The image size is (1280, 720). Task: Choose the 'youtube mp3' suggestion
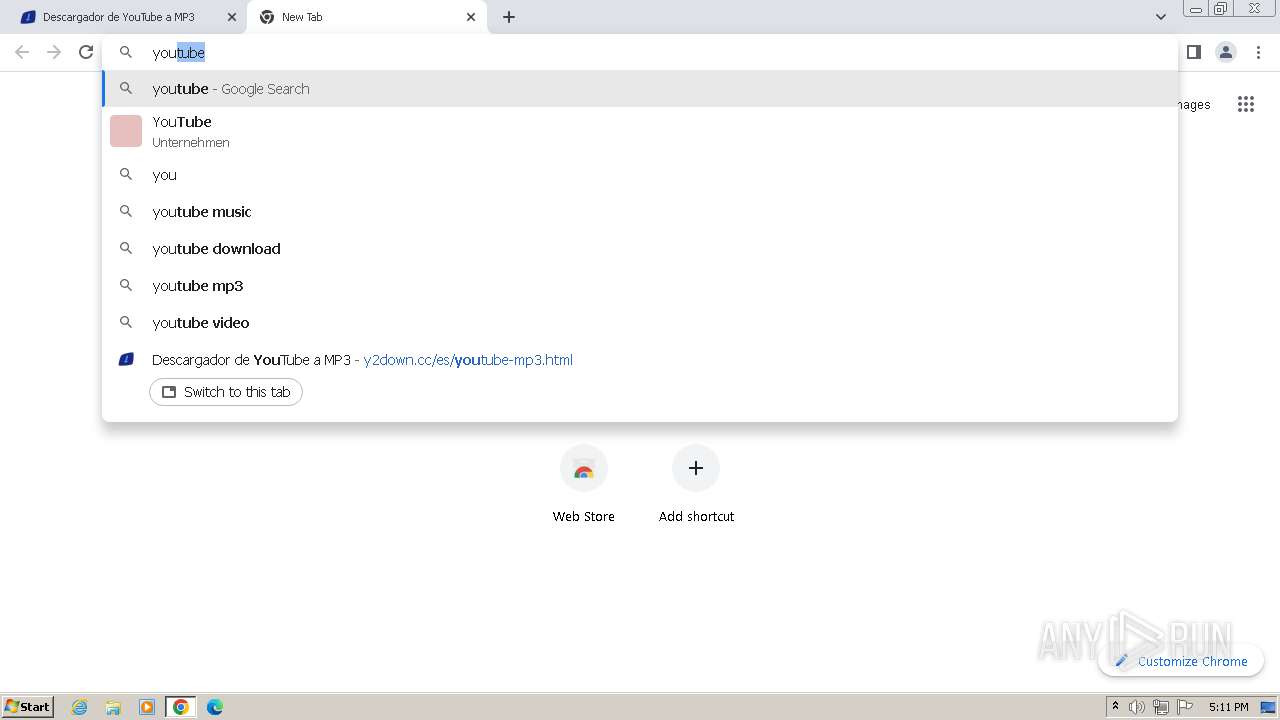(x=640, y=286)
